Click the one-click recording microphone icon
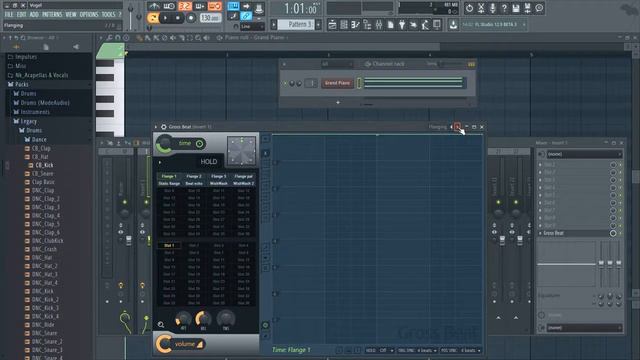 tap(493, 8)
